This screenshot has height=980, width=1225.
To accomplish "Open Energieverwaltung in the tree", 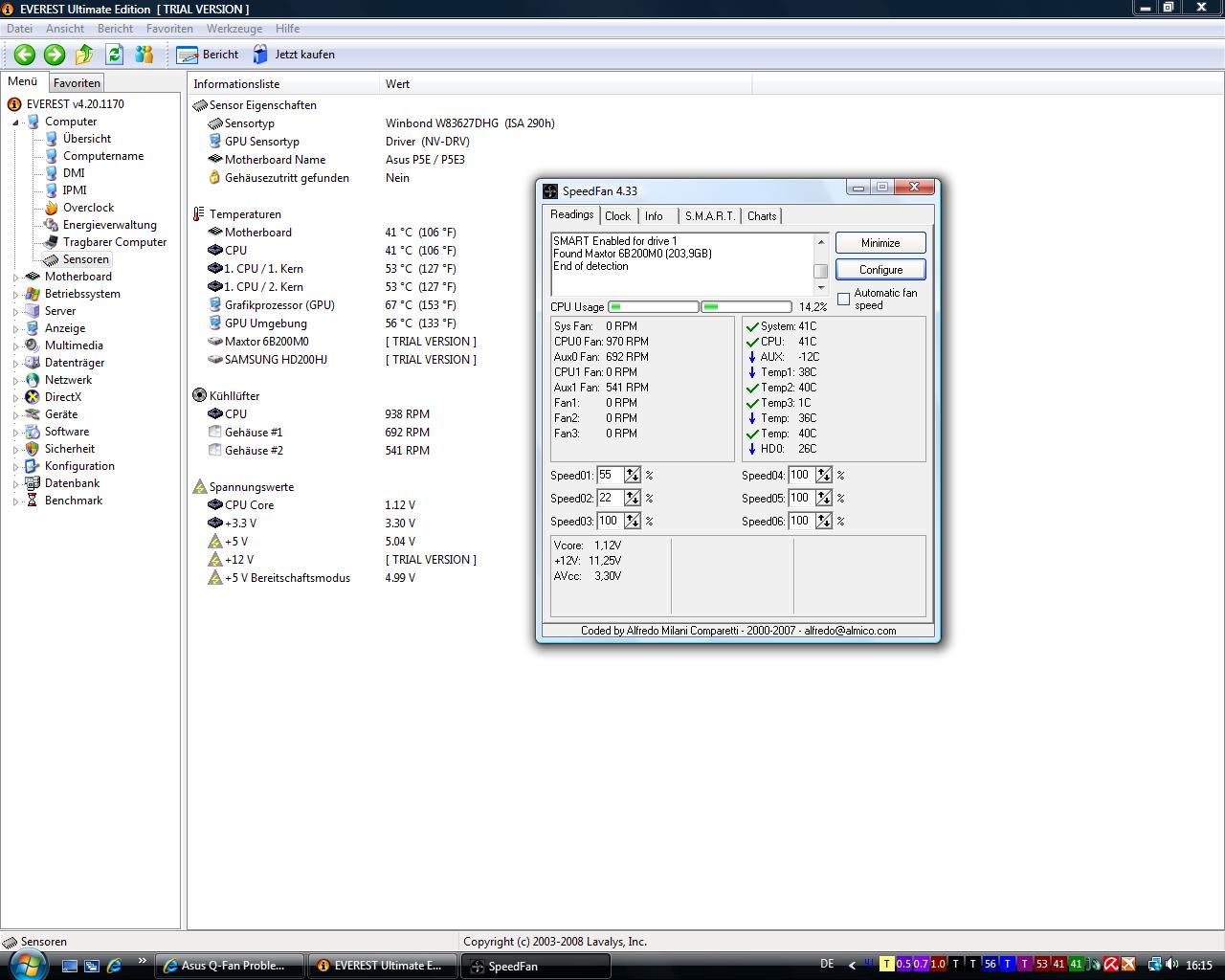I will (x=109, y=225).
